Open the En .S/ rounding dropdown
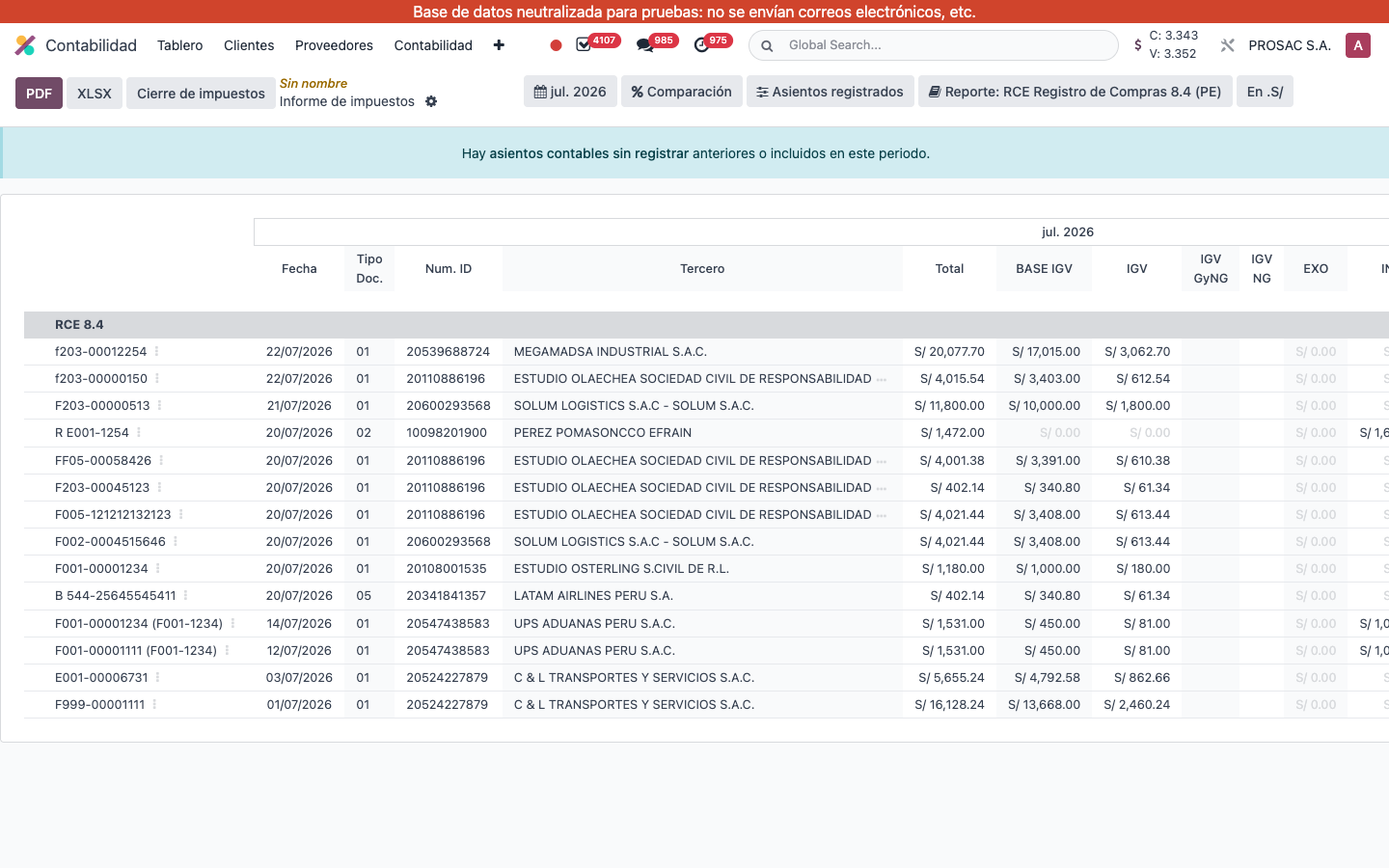 1265,92
